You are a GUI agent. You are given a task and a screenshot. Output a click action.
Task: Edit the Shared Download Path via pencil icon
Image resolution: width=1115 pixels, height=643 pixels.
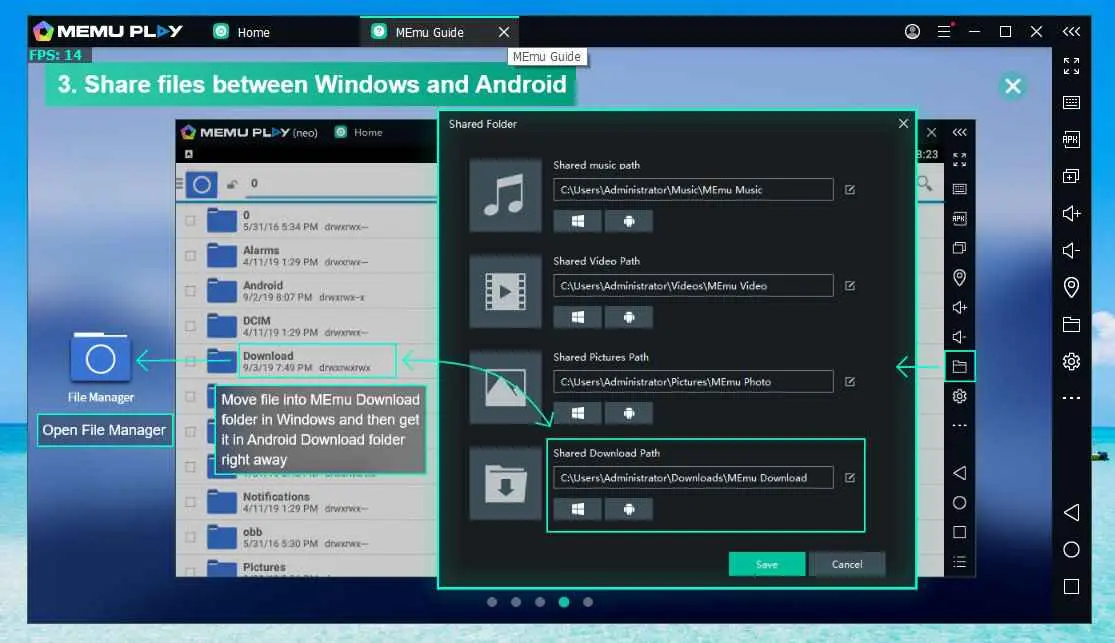pos(850,477)
